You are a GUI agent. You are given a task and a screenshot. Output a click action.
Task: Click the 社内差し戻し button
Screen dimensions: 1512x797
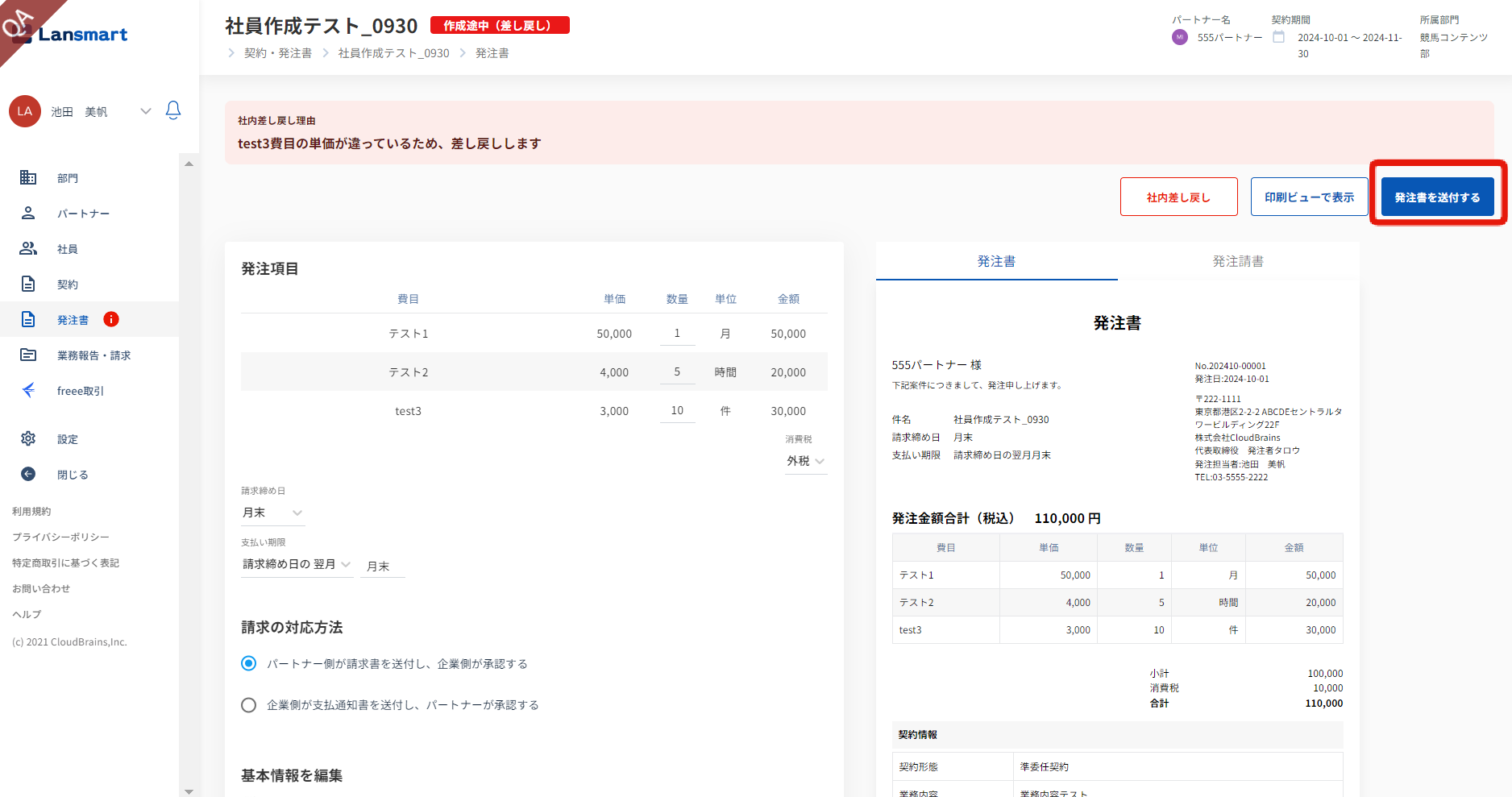[x=1178, y=197]
